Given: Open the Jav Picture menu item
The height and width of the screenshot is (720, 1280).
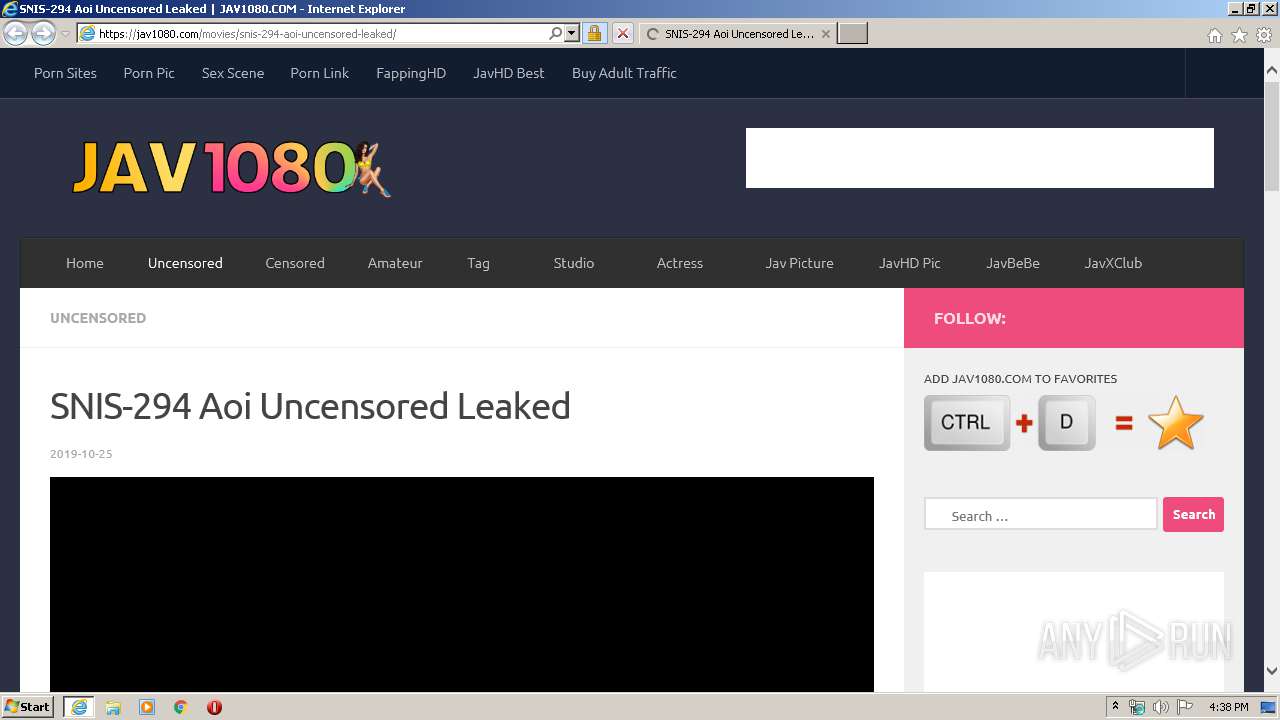Looking at the screenshot, I should tap(799, 263).
